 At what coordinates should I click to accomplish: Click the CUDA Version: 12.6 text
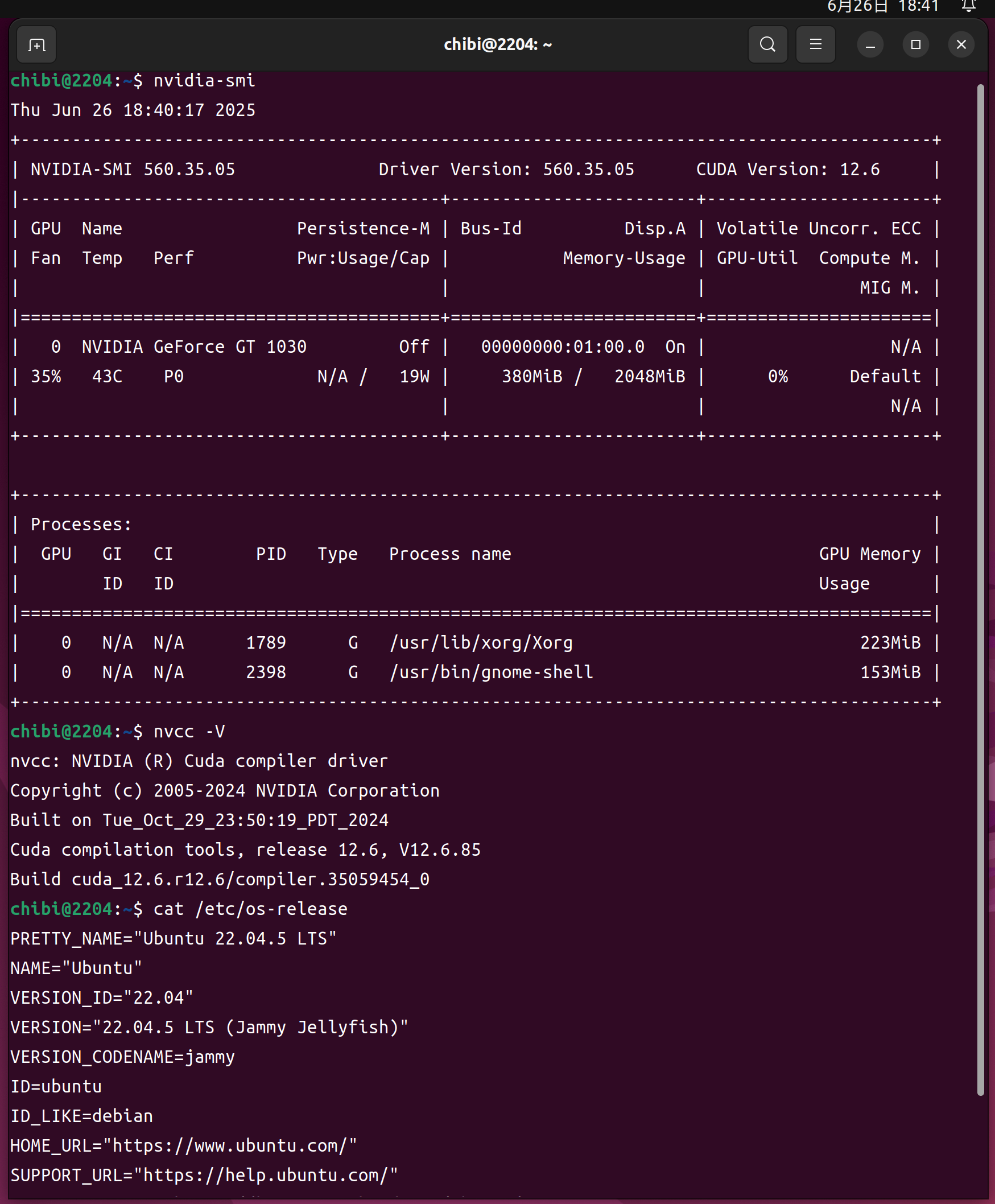coord(787,170)
